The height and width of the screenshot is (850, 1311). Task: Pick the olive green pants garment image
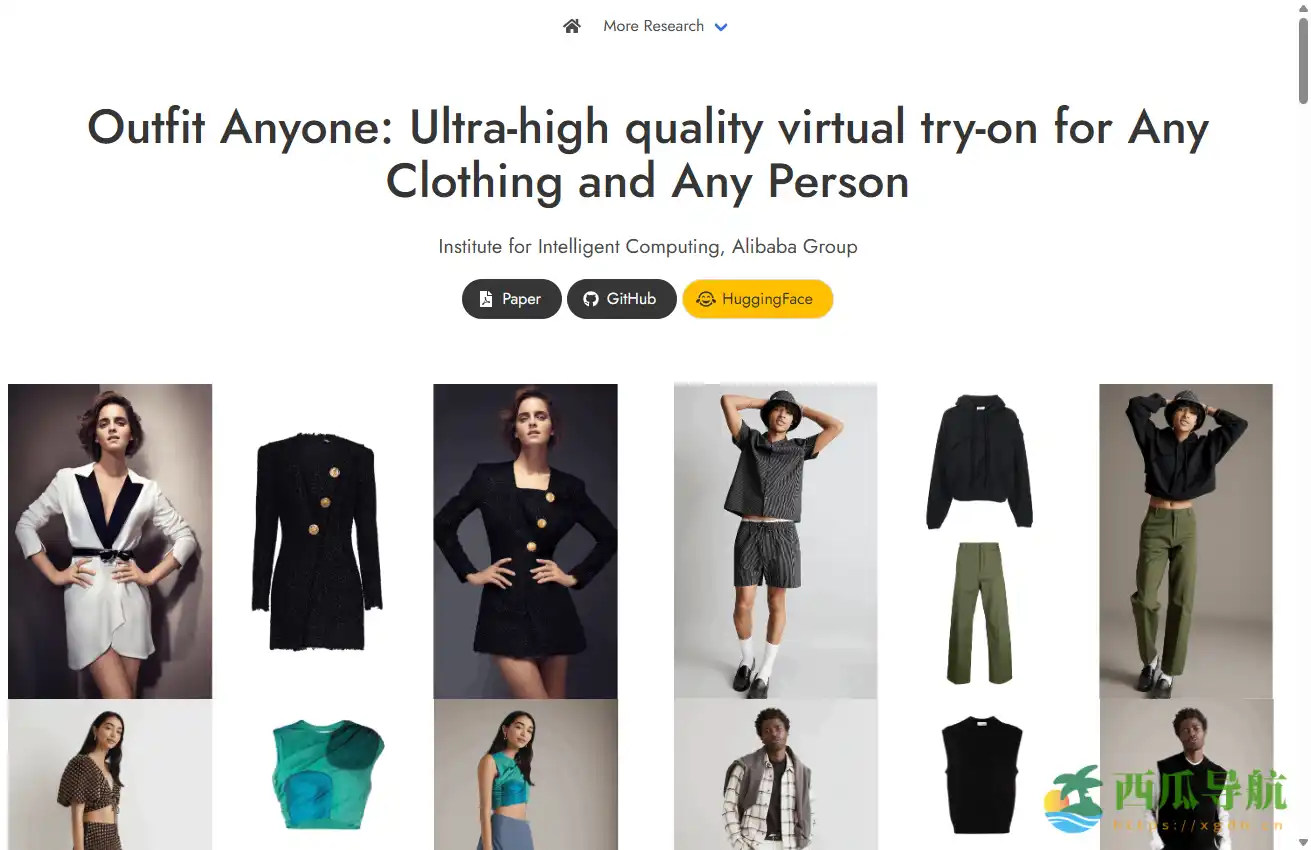(x=979, y=613)
